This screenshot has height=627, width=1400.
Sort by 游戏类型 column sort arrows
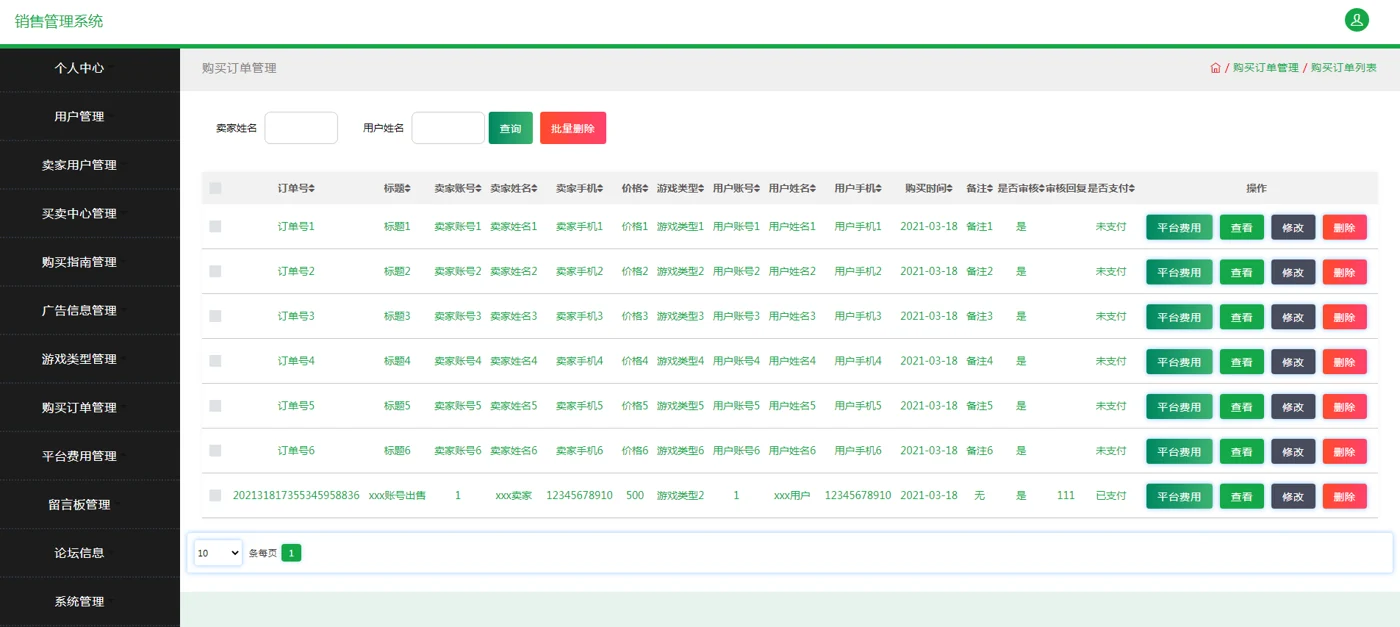coord(701,188)
